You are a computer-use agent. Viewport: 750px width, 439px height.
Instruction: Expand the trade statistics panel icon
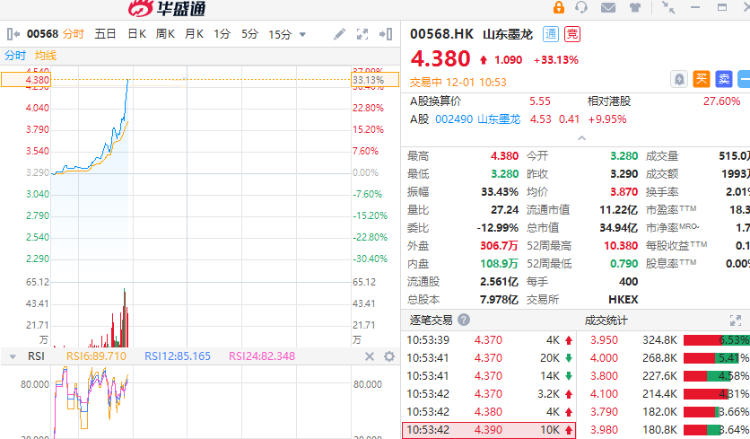[735, 320]
